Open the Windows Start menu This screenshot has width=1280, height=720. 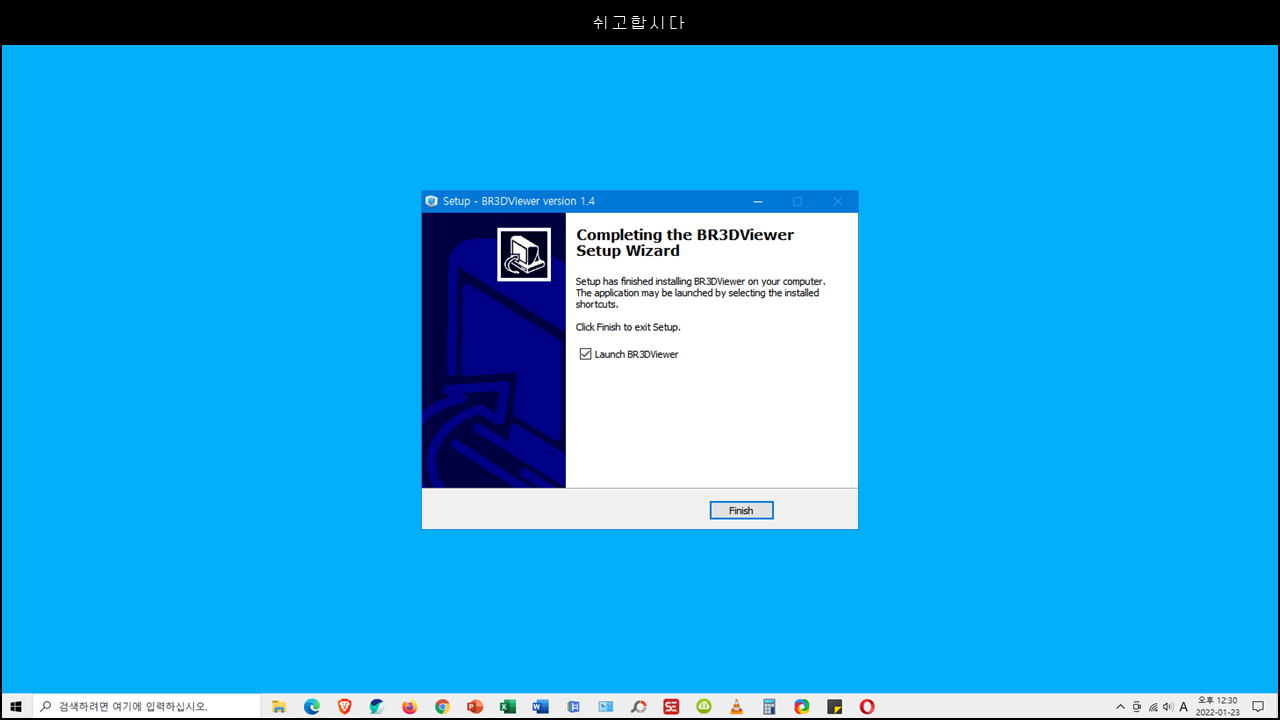16,706
